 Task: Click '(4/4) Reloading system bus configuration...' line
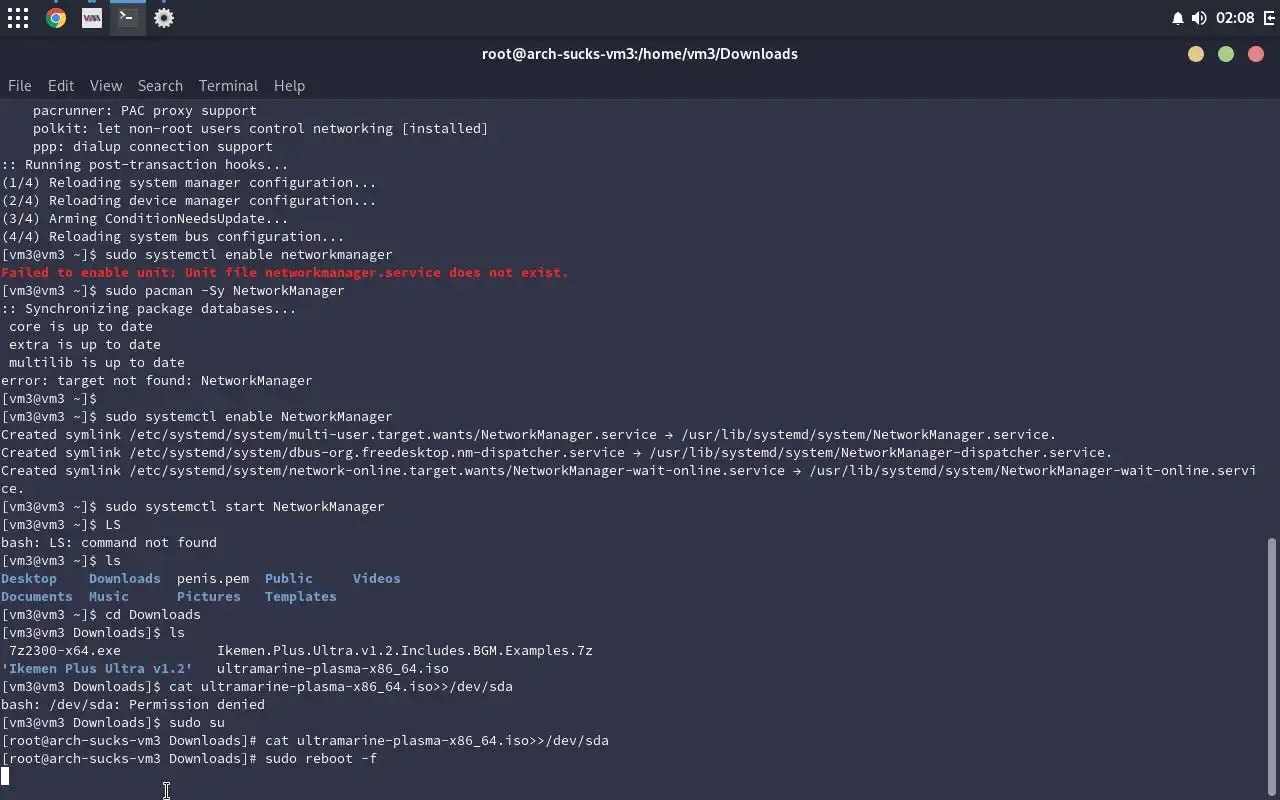[173, 236]
